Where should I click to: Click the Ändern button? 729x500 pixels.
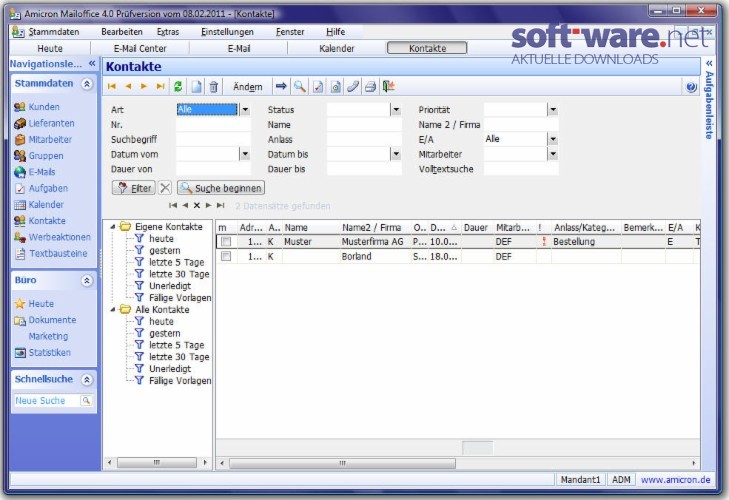247,87
